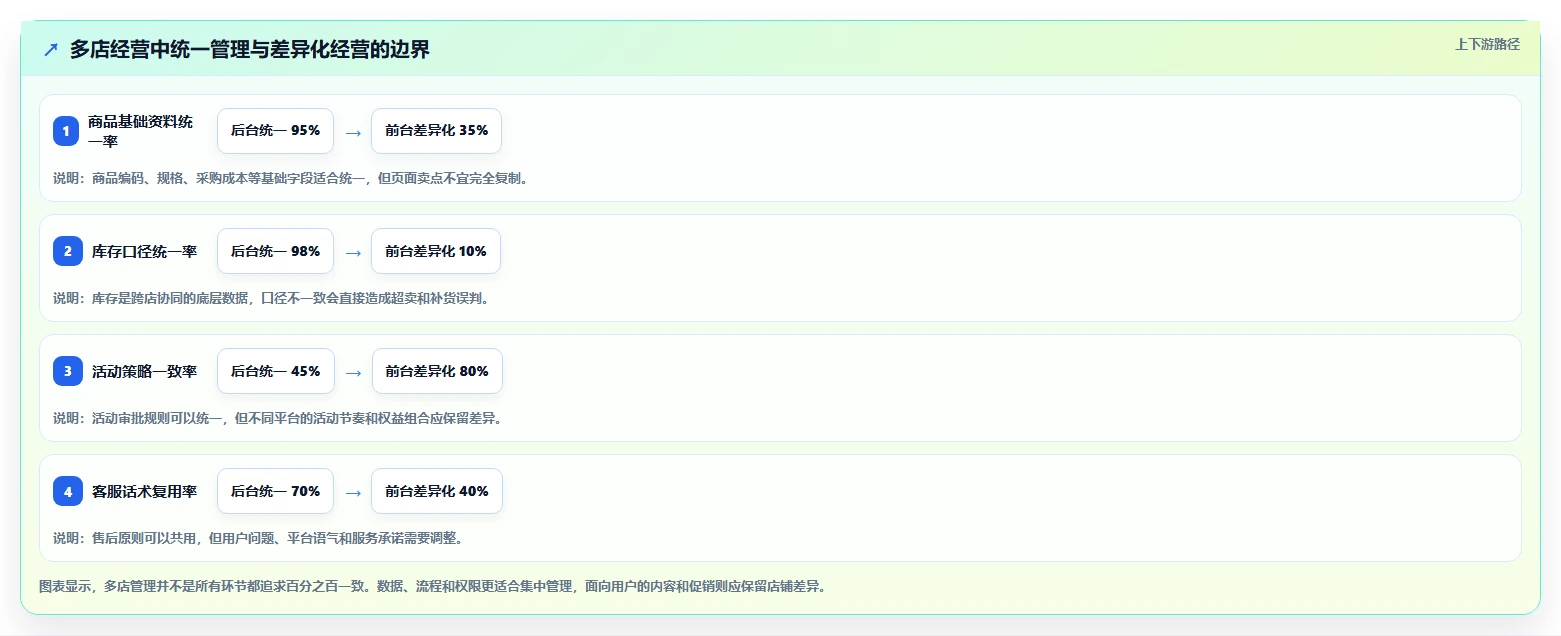Select the number 2 badge
The height and width of the screenshot is (636, 1561).
pyautogui.click(x=68, y=251)
